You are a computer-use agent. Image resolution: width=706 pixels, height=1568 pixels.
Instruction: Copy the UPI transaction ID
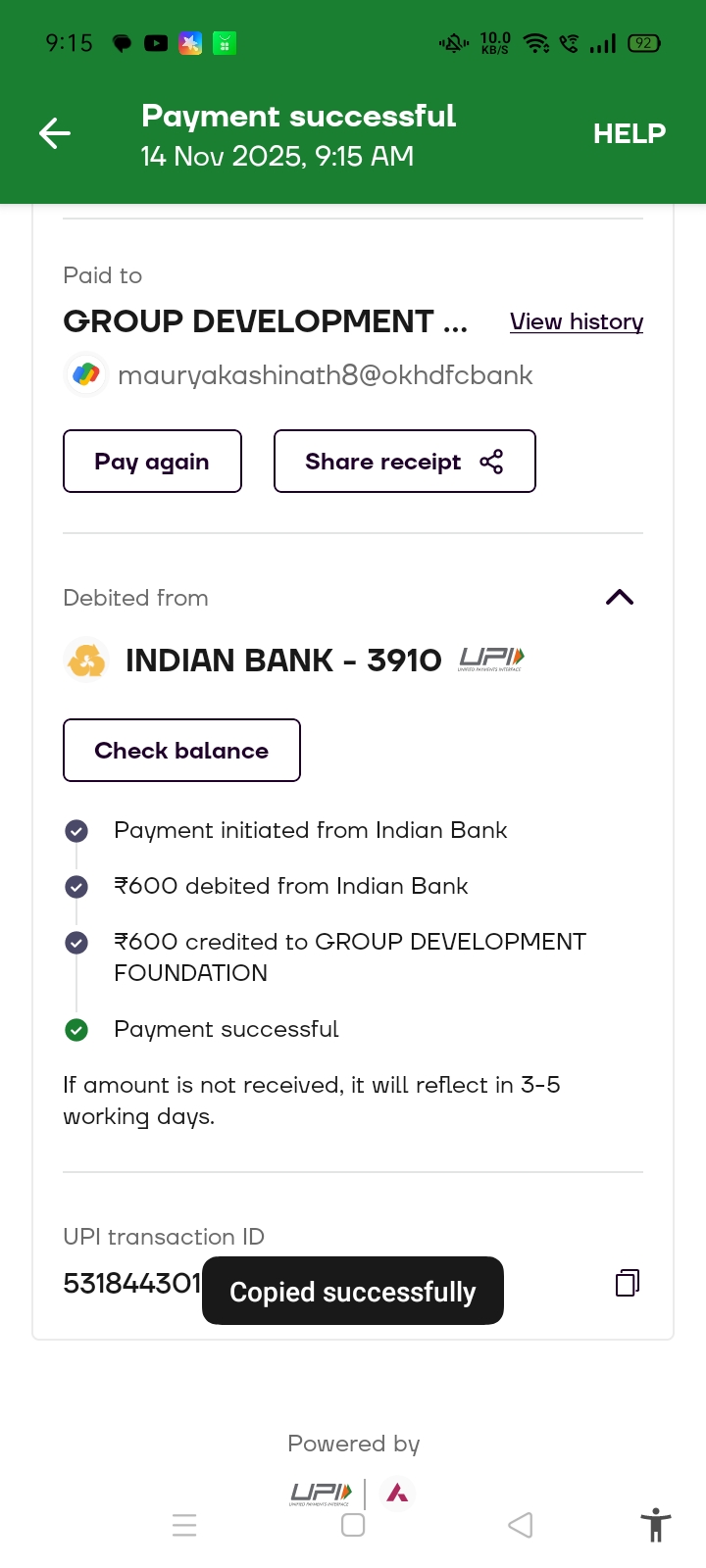(628, 1283)
